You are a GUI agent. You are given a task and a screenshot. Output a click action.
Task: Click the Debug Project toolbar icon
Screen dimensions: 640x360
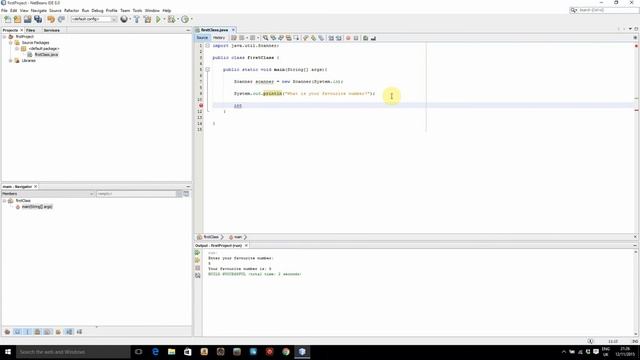tap(171, 19)
